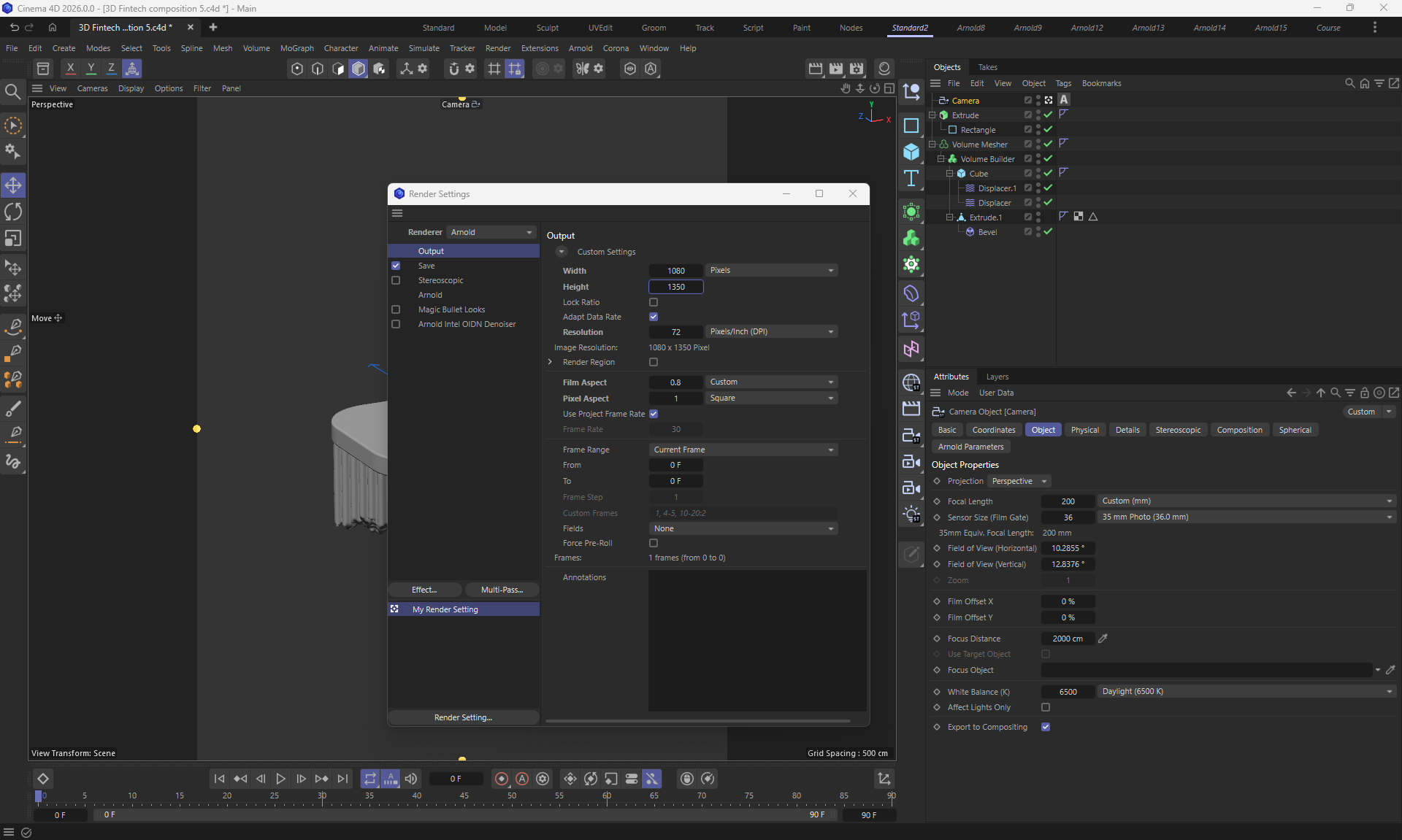
Task: Click the Cube primitive icon
Action: (911, 153)
